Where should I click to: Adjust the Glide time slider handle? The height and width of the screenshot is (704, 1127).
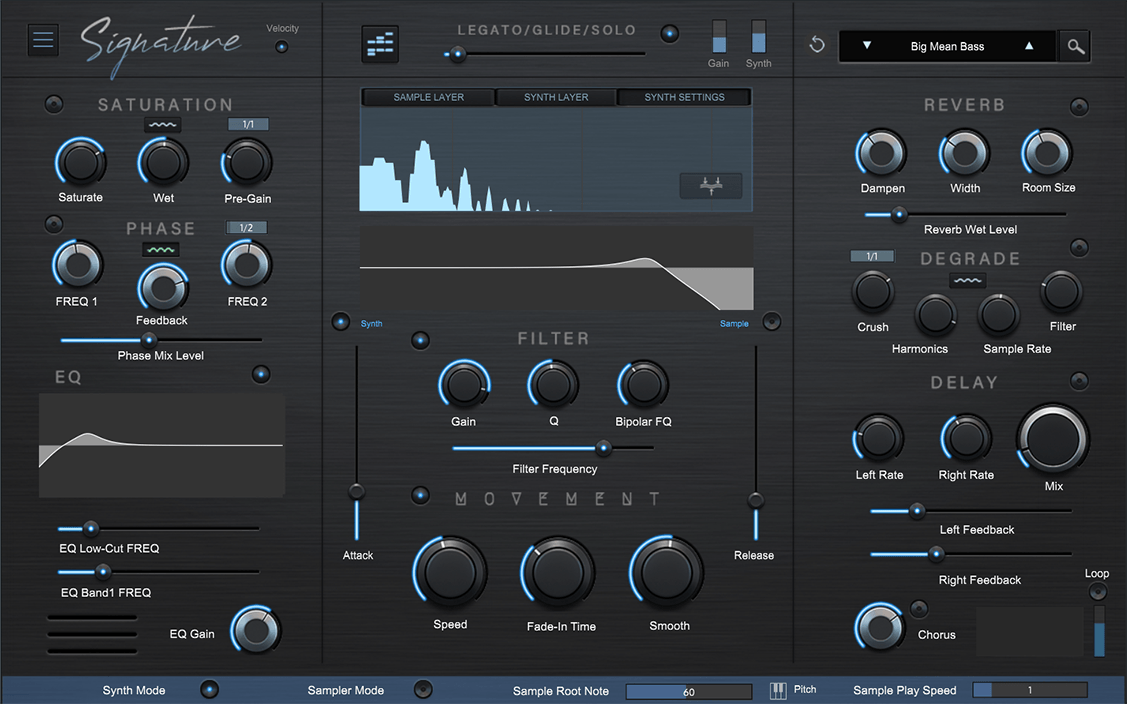click(457, 54)
